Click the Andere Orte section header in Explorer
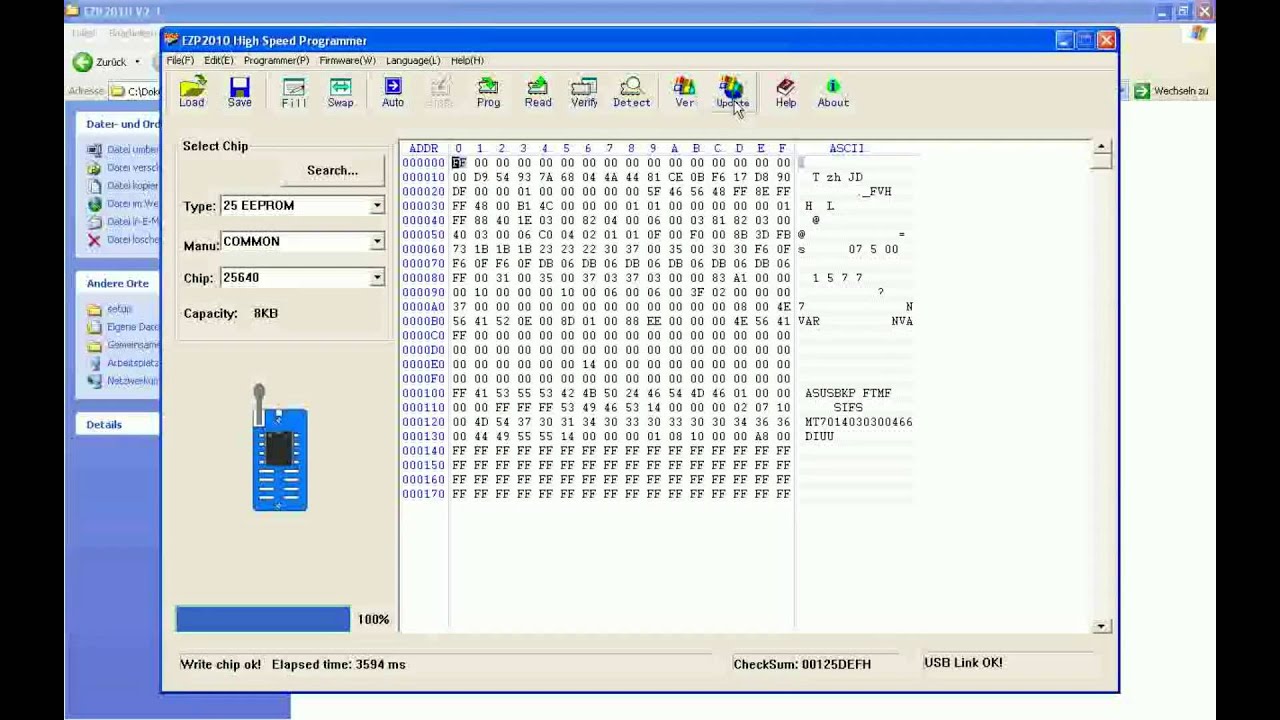The height and width of the screenshot is (720, 1280). (x=118, y=284)
